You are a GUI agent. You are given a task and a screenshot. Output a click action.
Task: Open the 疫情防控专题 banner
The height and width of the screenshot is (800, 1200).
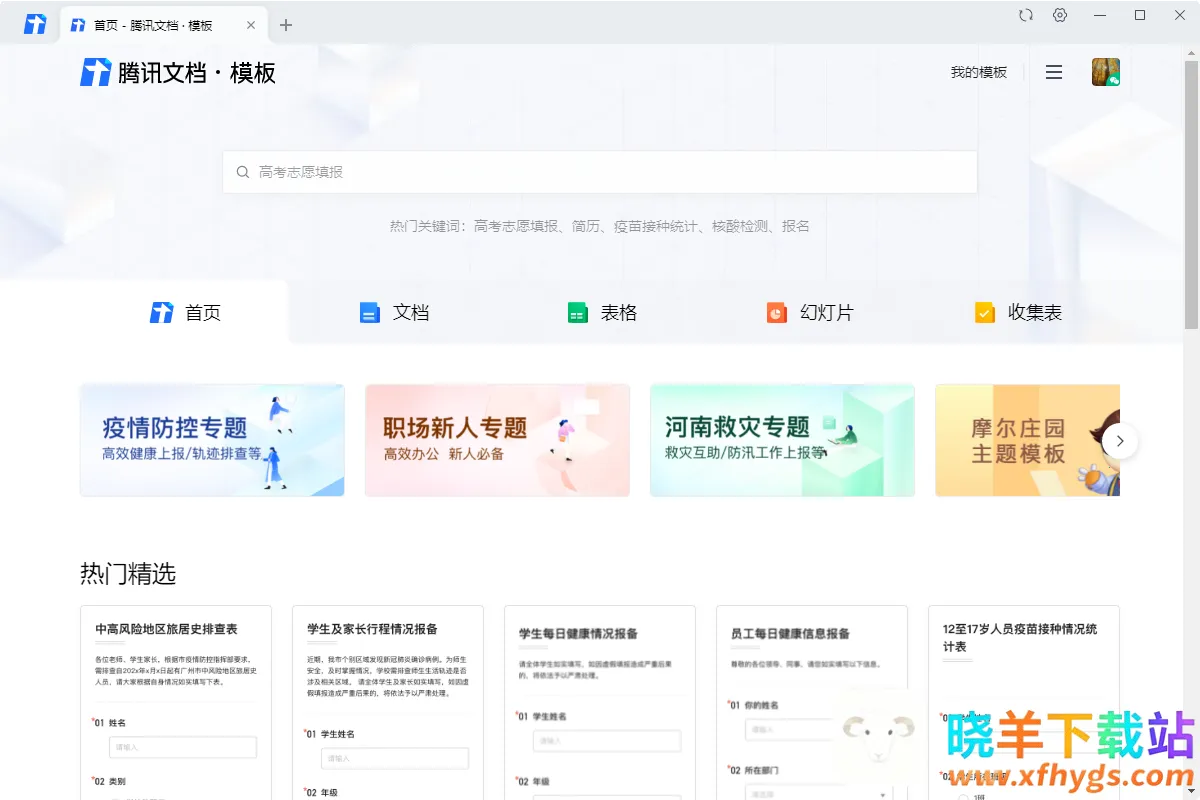pyautogui.click(x=212, y=440)
